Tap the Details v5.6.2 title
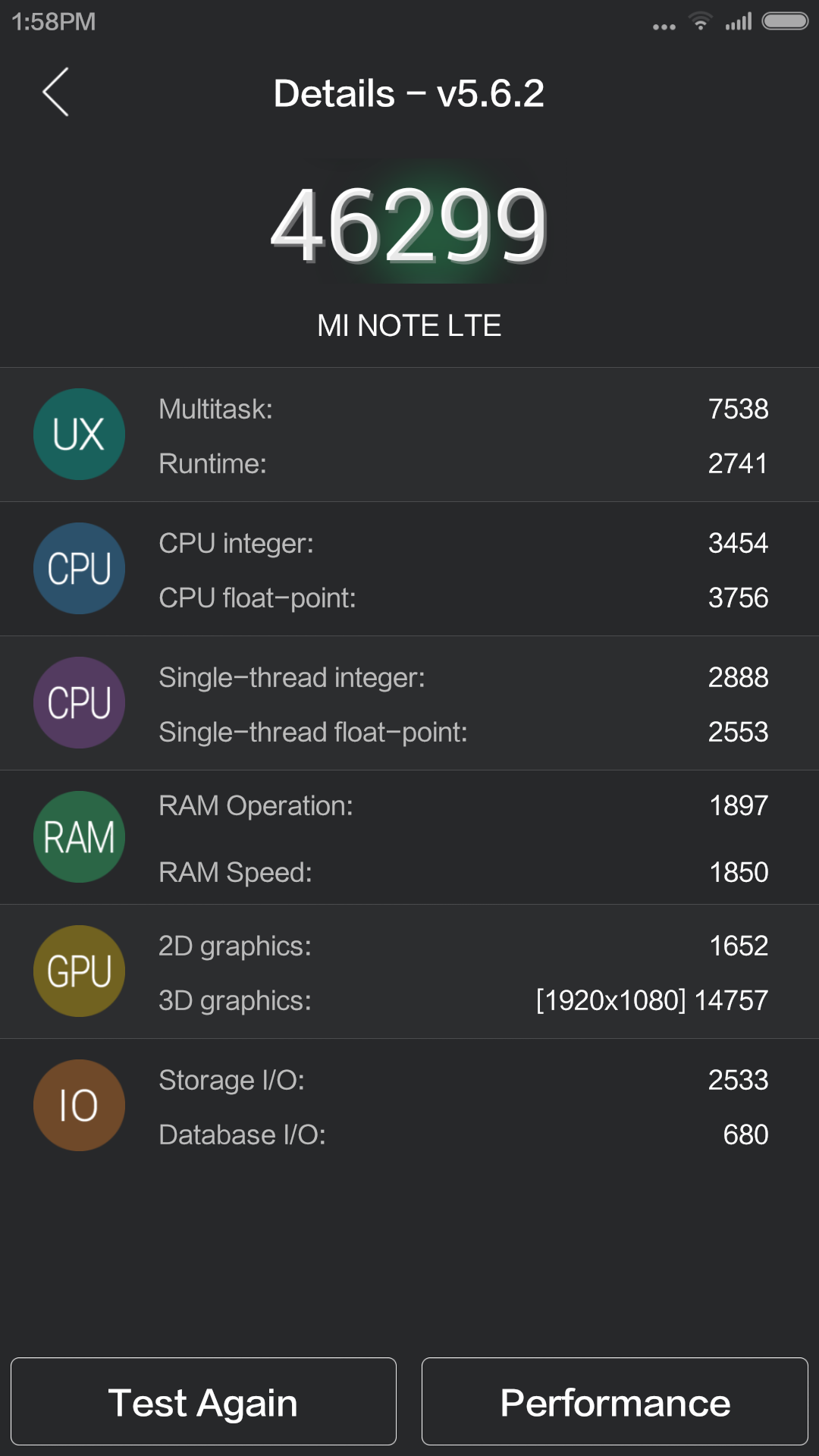The width and height of the screenshot is (819, 1456). coord(409,94)
